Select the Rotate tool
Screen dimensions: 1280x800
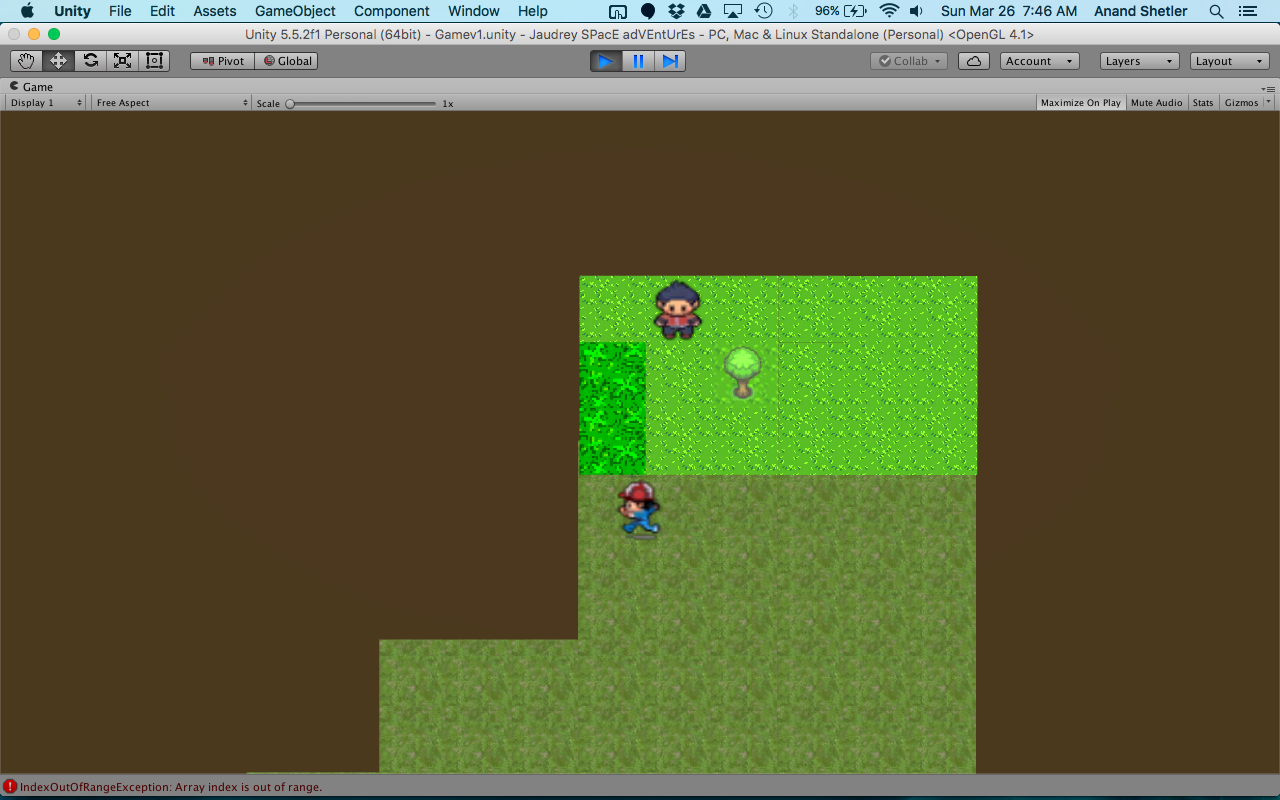(90, 61)
